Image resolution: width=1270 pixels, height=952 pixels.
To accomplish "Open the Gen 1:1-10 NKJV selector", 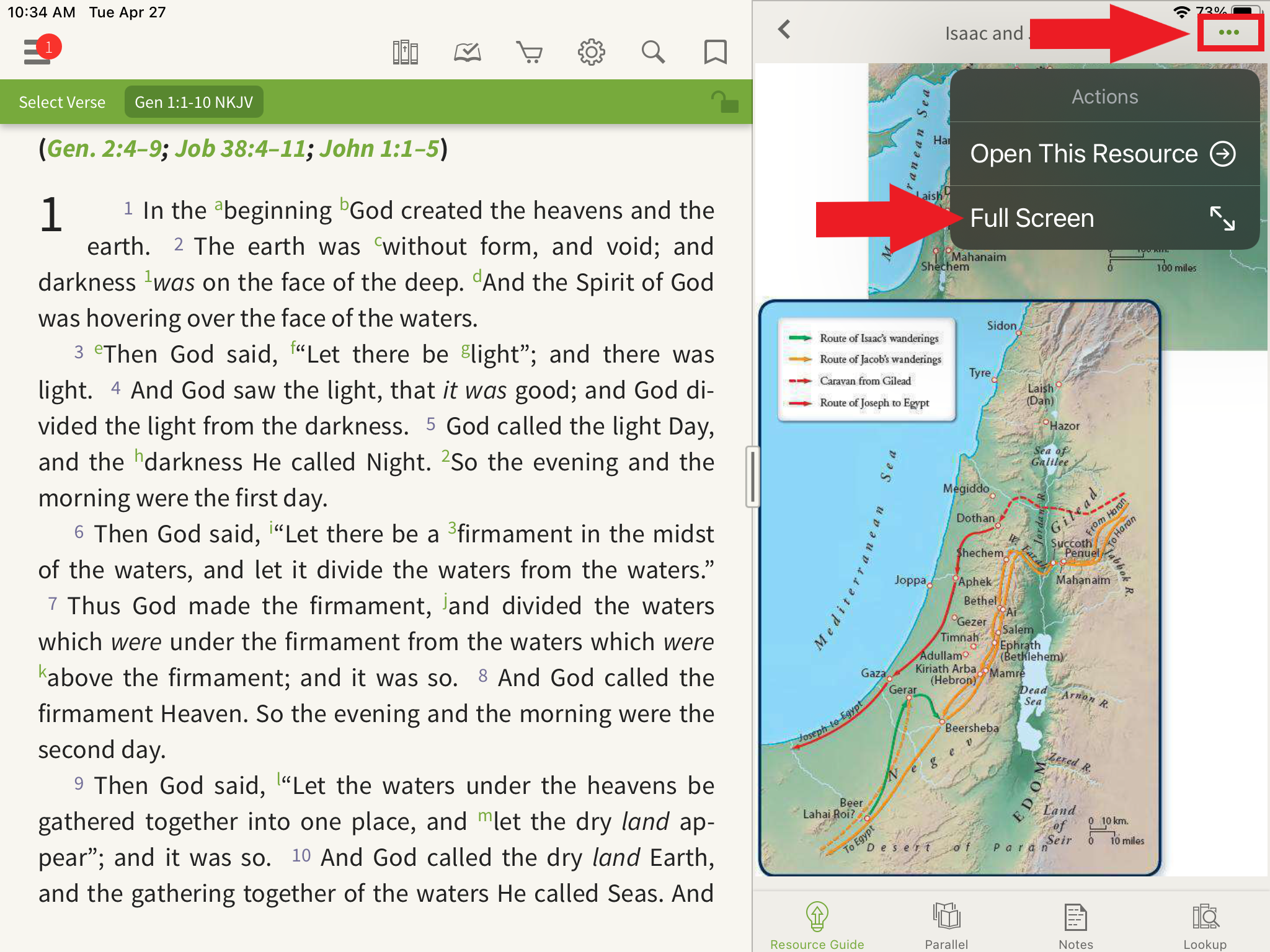I will coord(194,102).
